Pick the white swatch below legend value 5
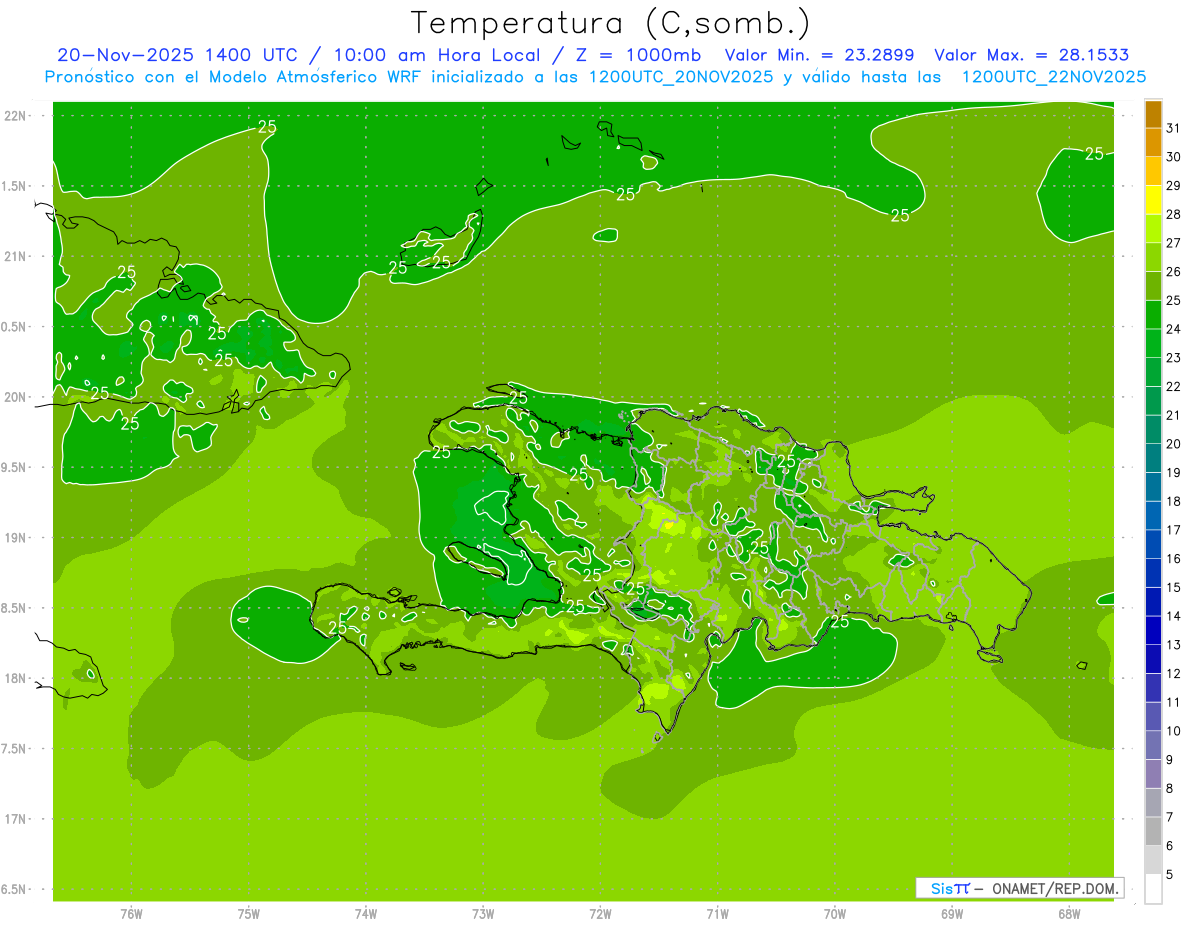This screenshot has width=1200, height=927. point(1153,889)
